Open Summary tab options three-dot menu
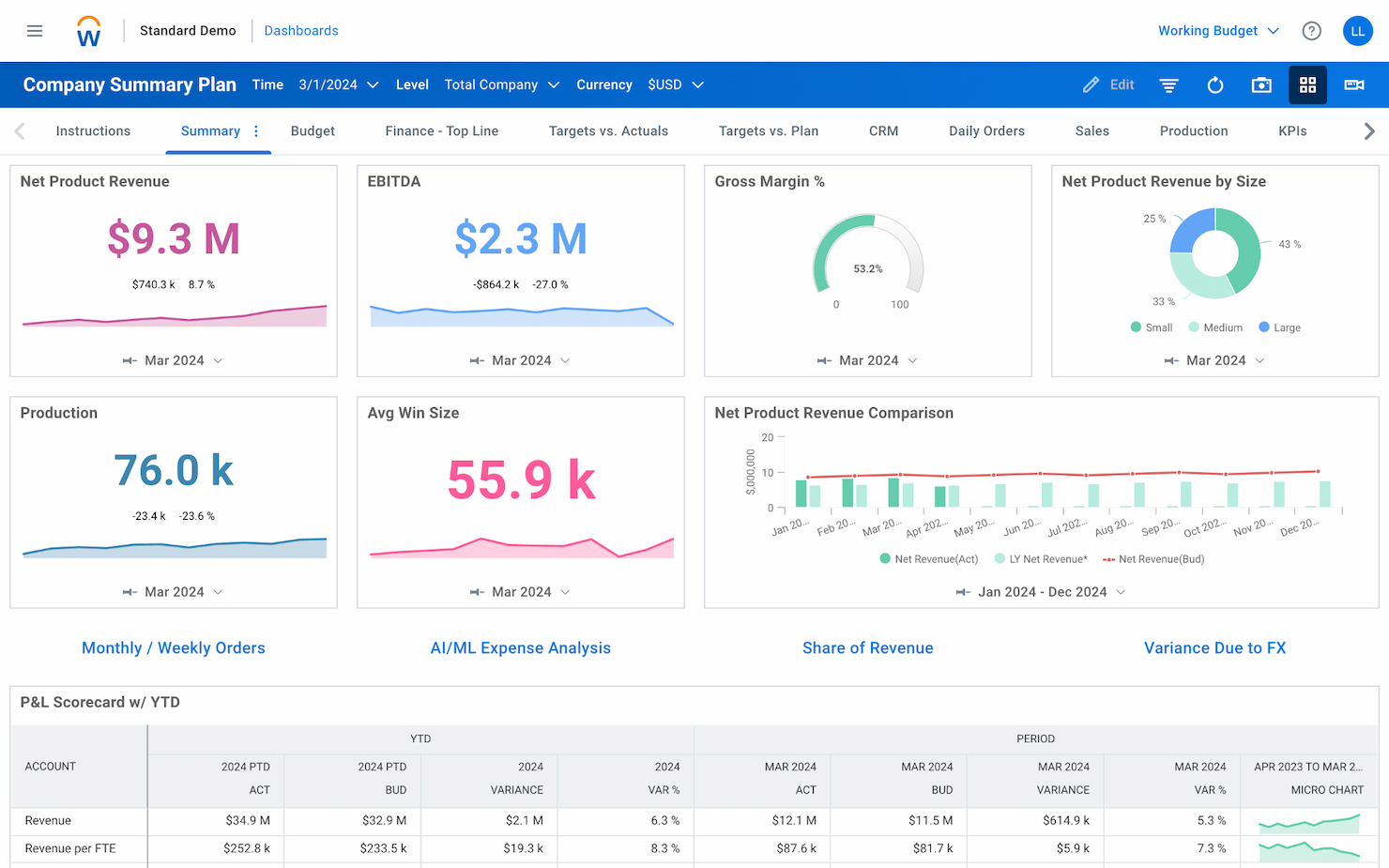 [256, 131]
